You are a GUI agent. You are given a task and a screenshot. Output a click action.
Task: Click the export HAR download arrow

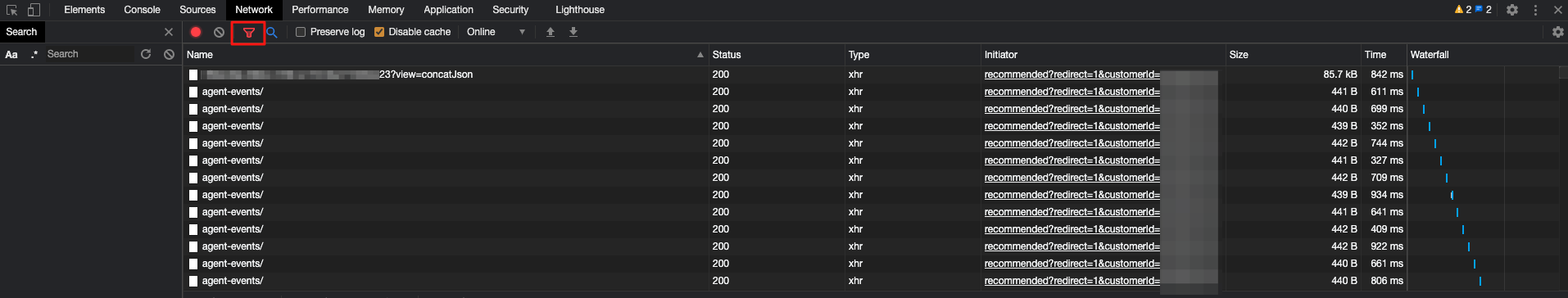[x=573, y=32]
